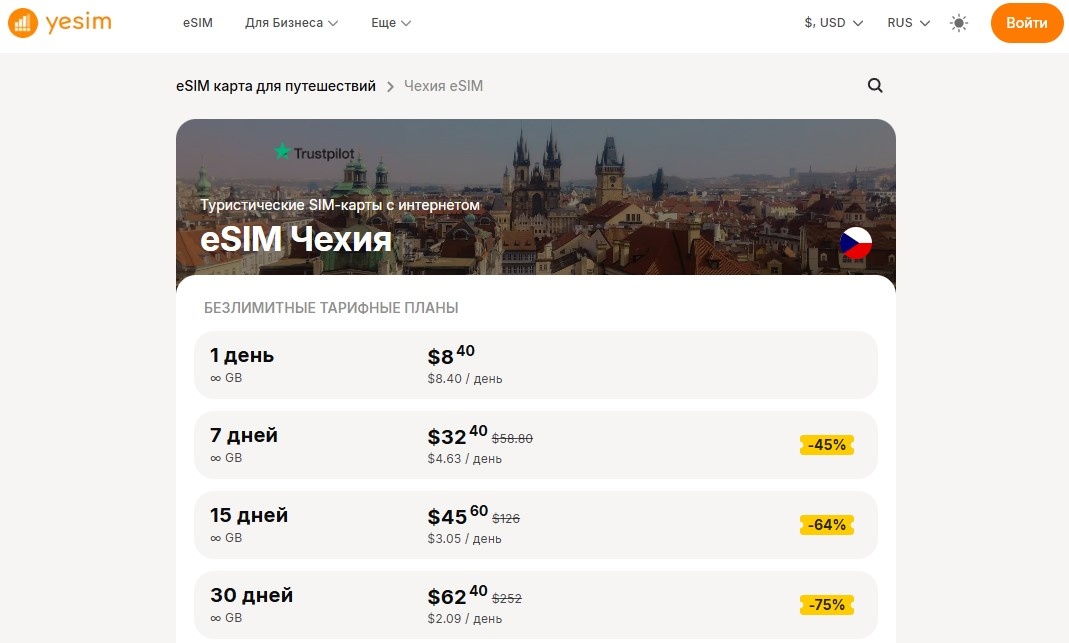The image size is (1069, 643).
Task: Click the -64% discount badge
Action: point(827,524)
